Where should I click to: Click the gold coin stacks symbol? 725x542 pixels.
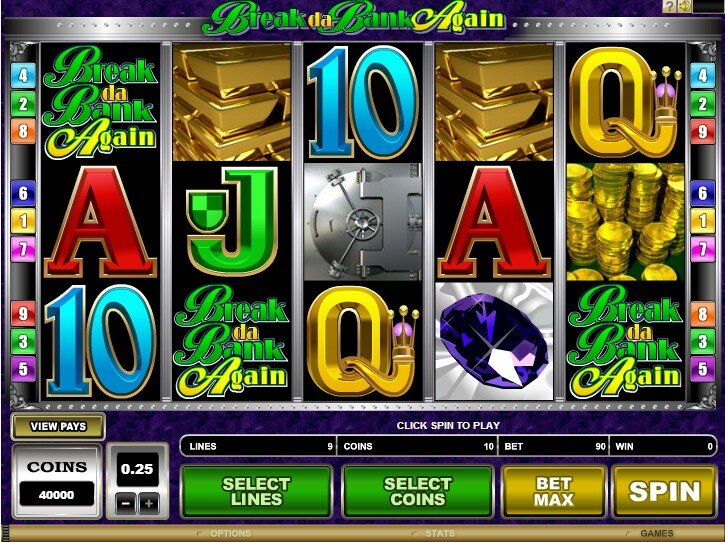625,222
